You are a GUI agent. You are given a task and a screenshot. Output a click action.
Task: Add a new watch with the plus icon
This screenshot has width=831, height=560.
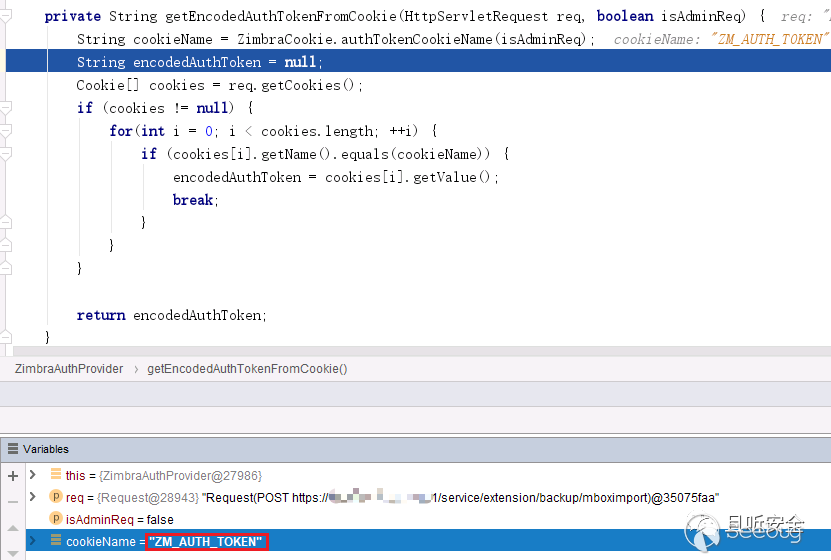pos(13,476)
